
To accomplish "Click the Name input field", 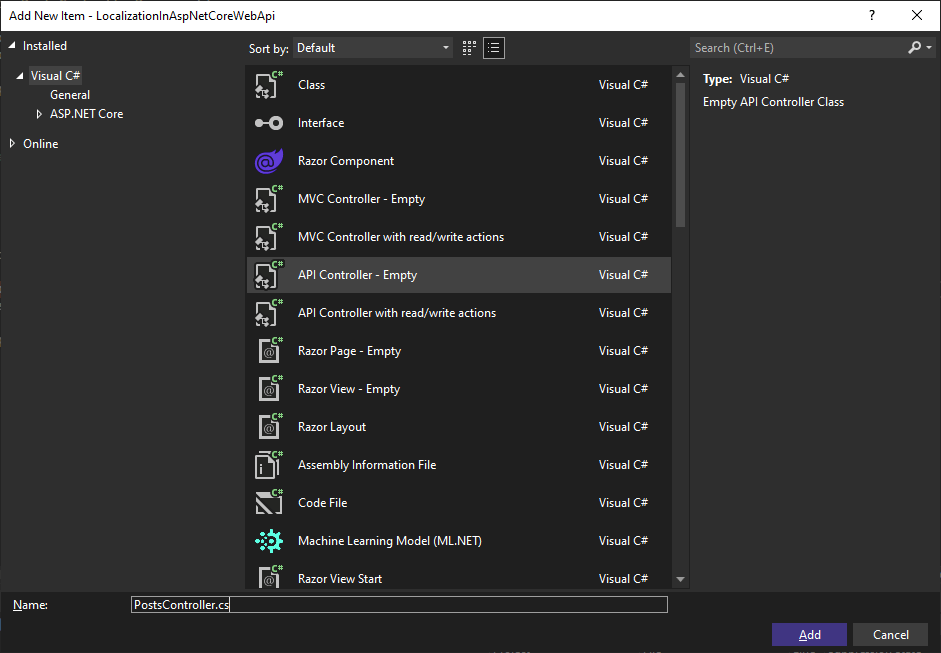I will point(399,604).
